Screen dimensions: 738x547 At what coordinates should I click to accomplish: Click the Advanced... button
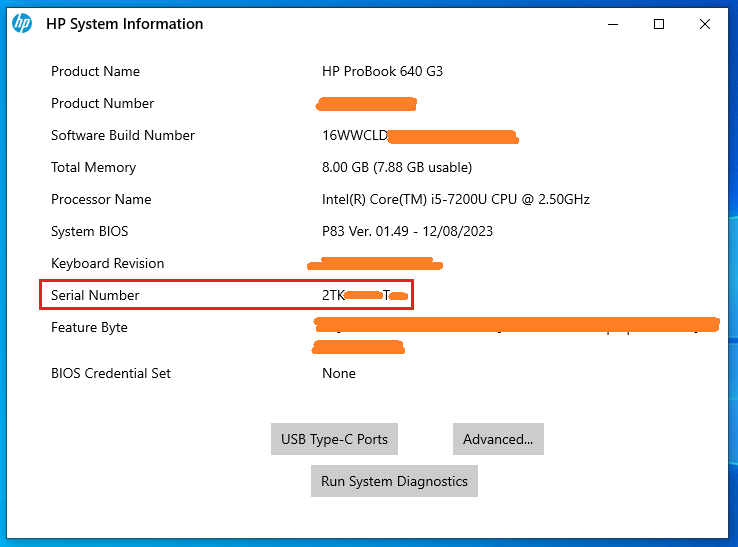498,439
